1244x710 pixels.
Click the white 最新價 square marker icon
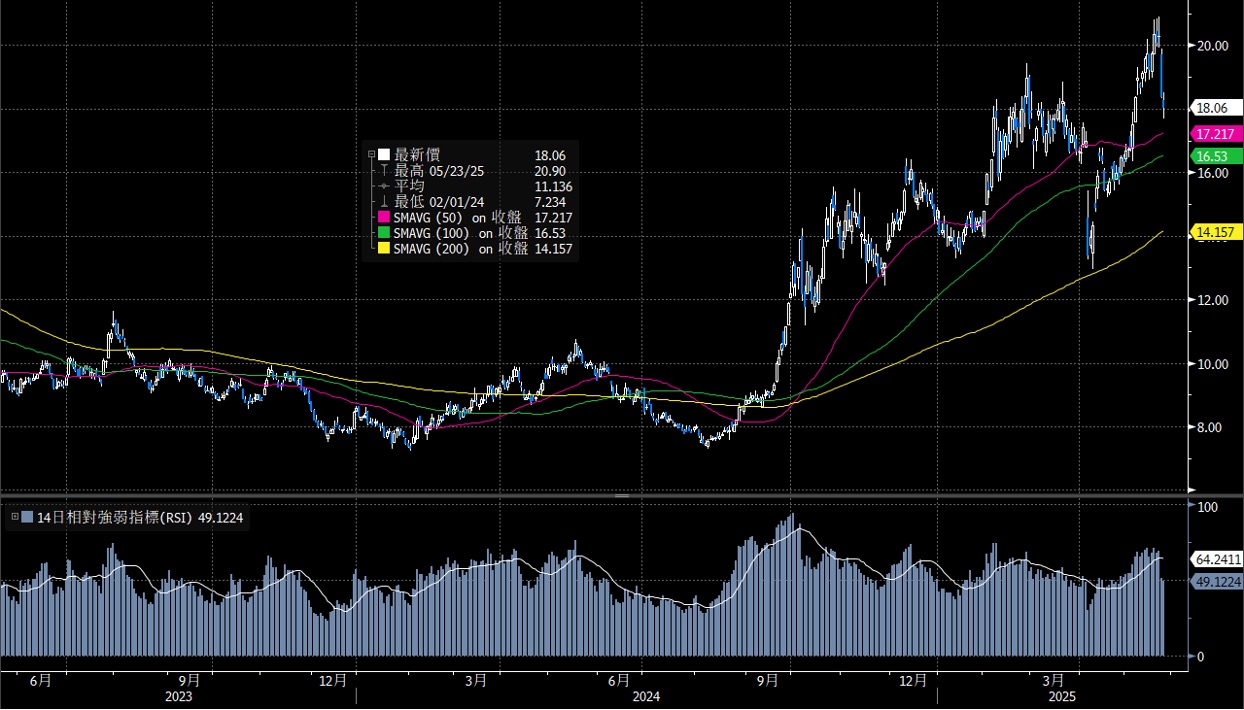[x=383, y=155]
